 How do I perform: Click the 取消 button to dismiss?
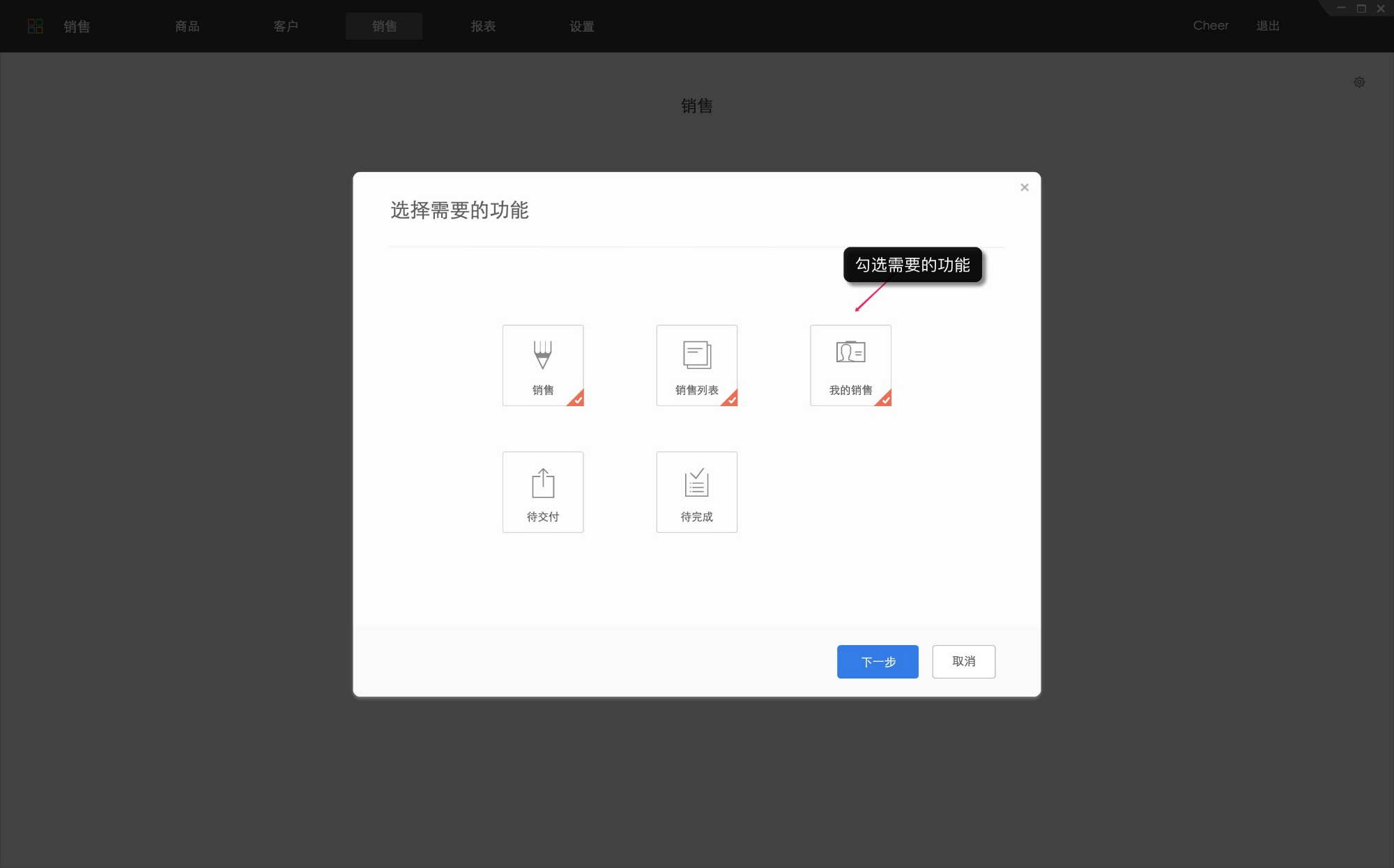[963, 662]
